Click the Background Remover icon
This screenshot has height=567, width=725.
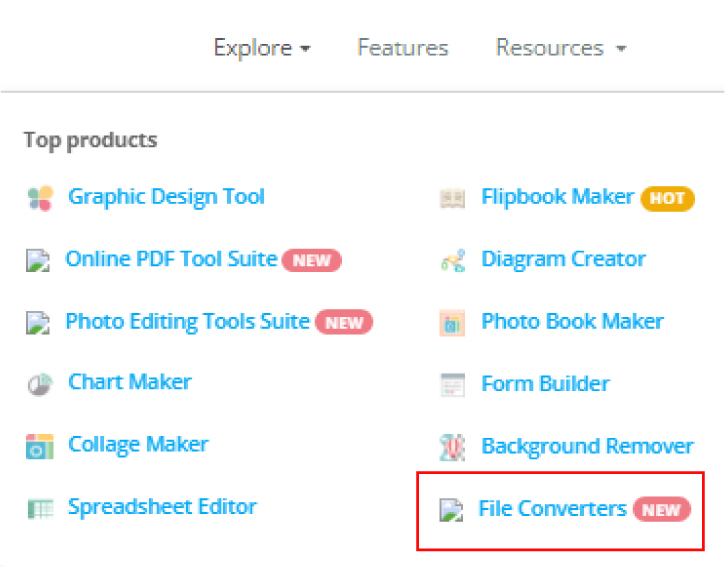coord(453,447)
